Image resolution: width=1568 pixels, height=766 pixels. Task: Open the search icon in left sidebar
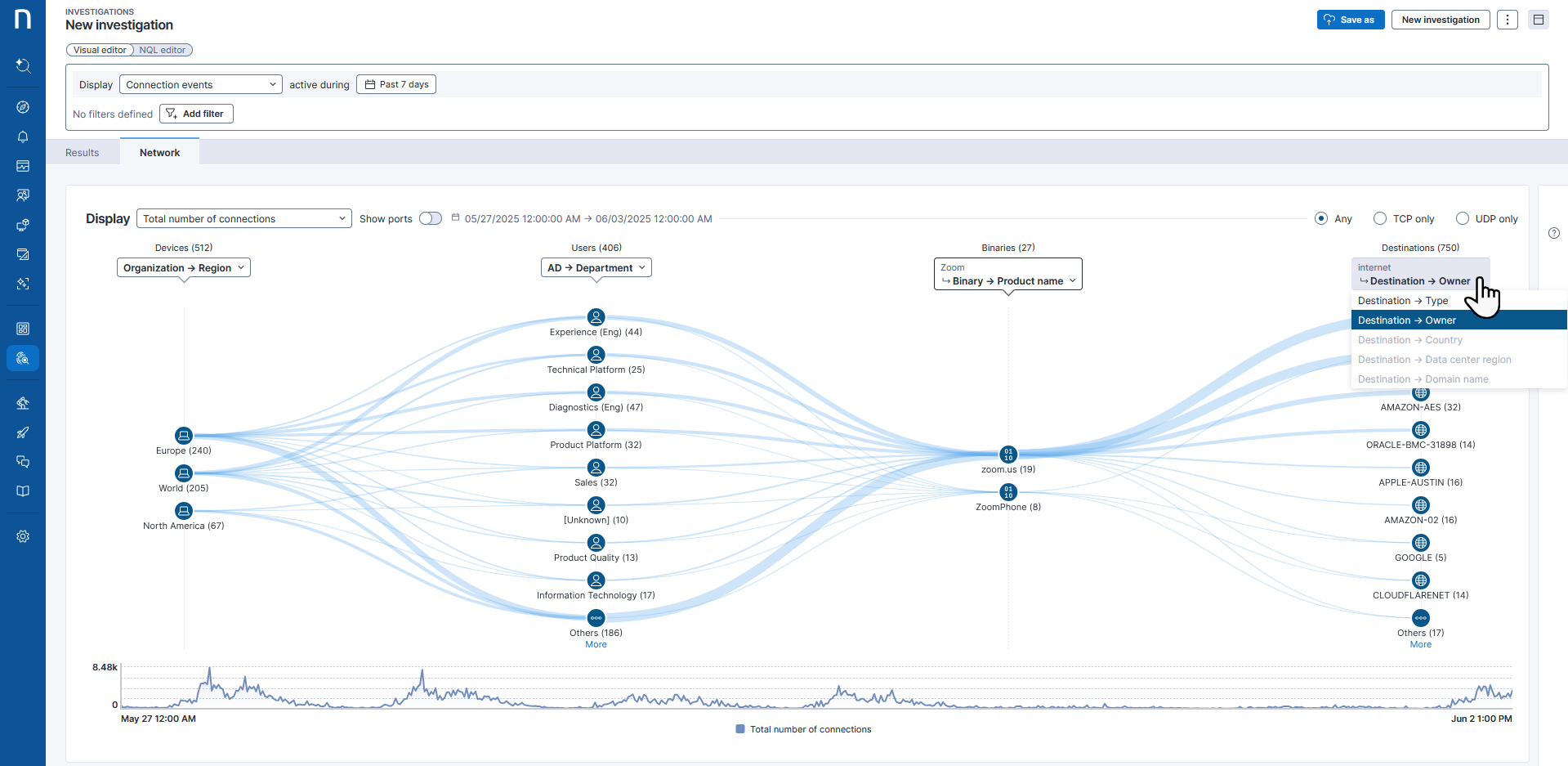pyautogui.click(x=23, y=65)
